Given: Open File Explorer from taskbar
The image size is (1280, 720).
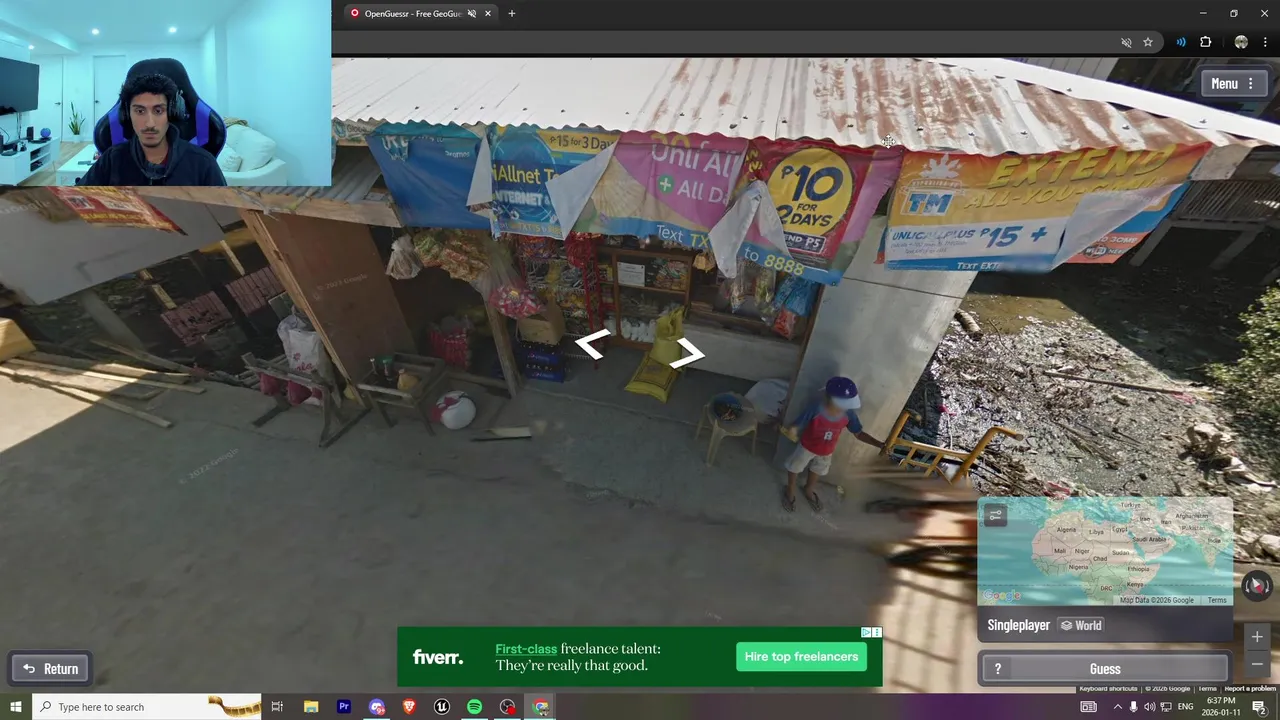Looking at the screenshot, I should pyautogui.click(x=311, y=707).
